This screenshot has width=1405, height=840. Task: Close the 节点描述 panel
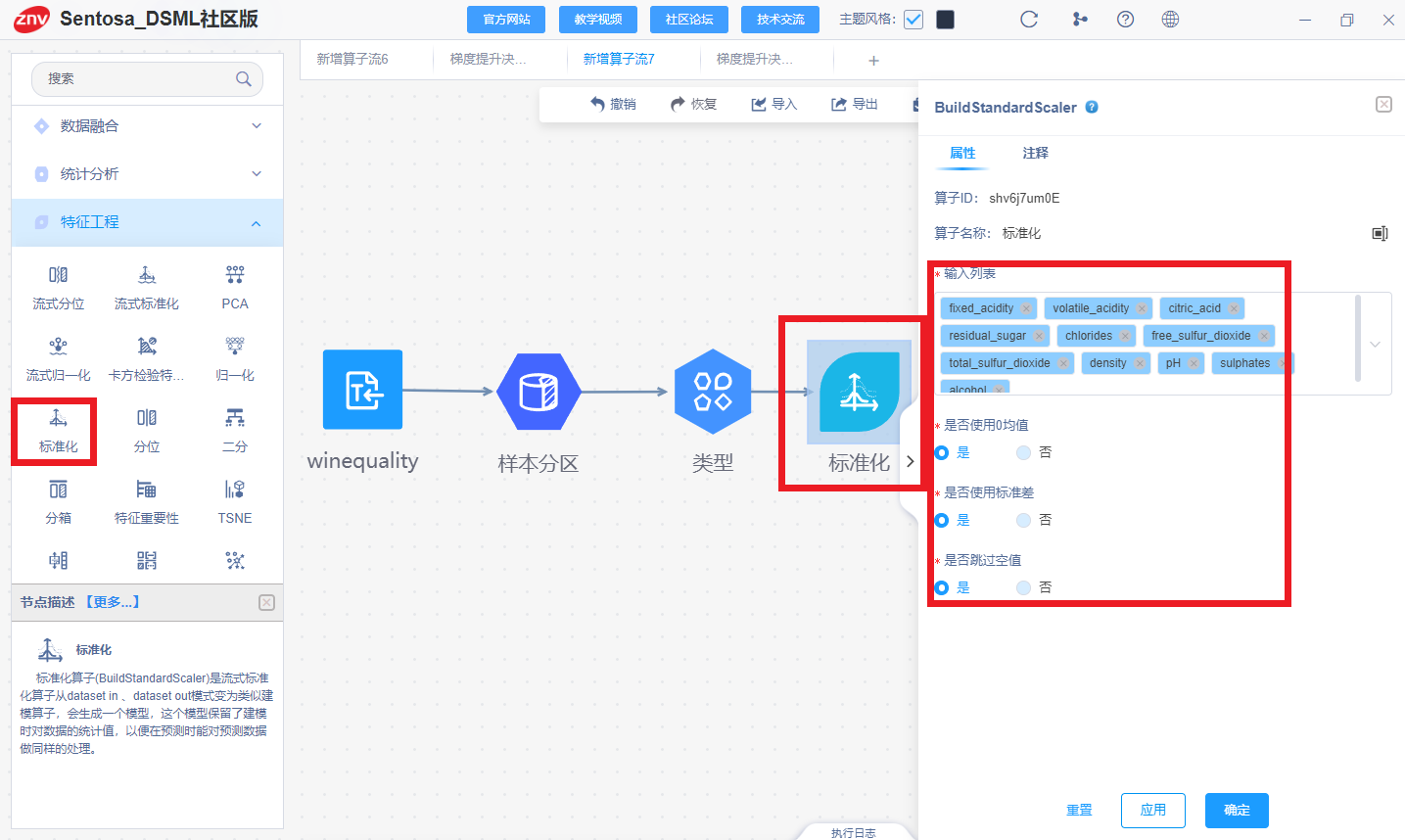pyautogui.click(x=266, y=602)
